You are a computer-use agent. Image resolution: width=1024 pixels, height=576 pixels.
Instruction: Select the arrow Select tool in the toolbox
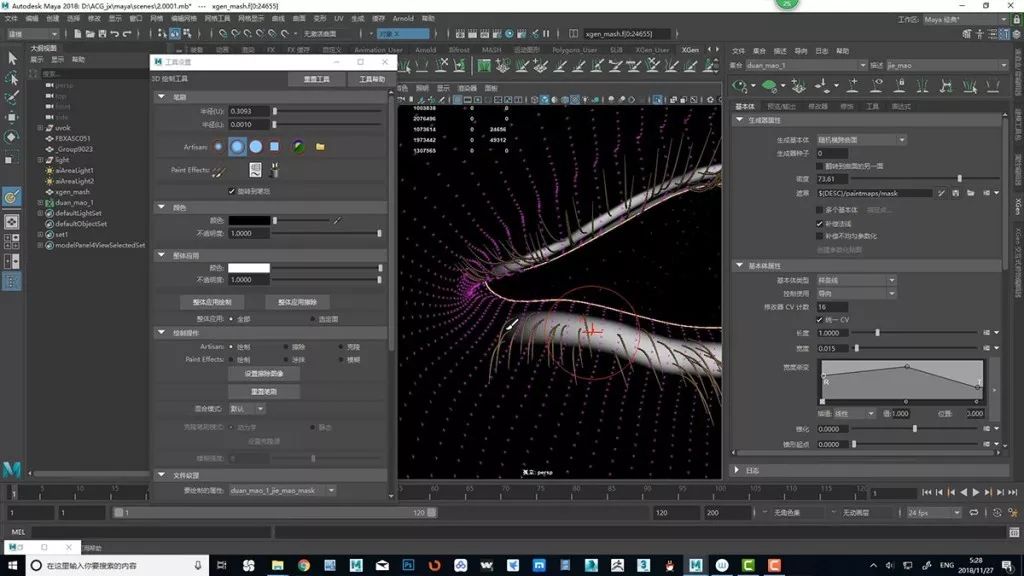tap(12, 58)
